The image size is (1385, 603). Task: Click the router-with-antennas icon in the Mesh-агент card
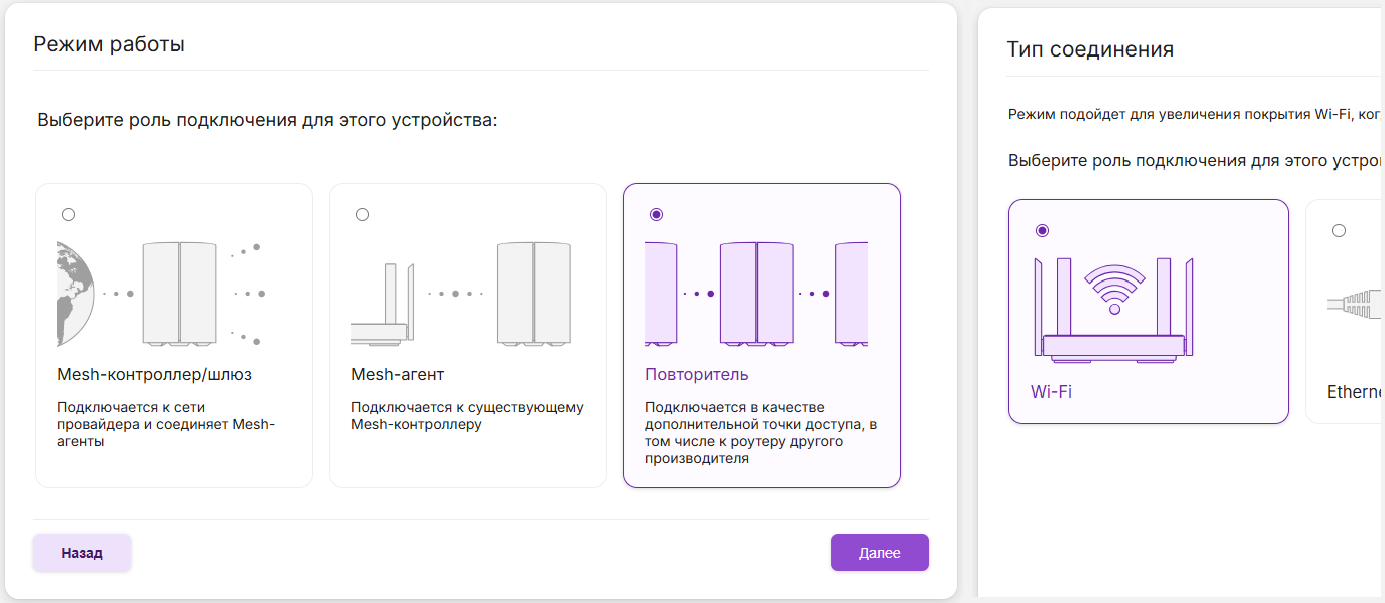(x=384, y=304)
